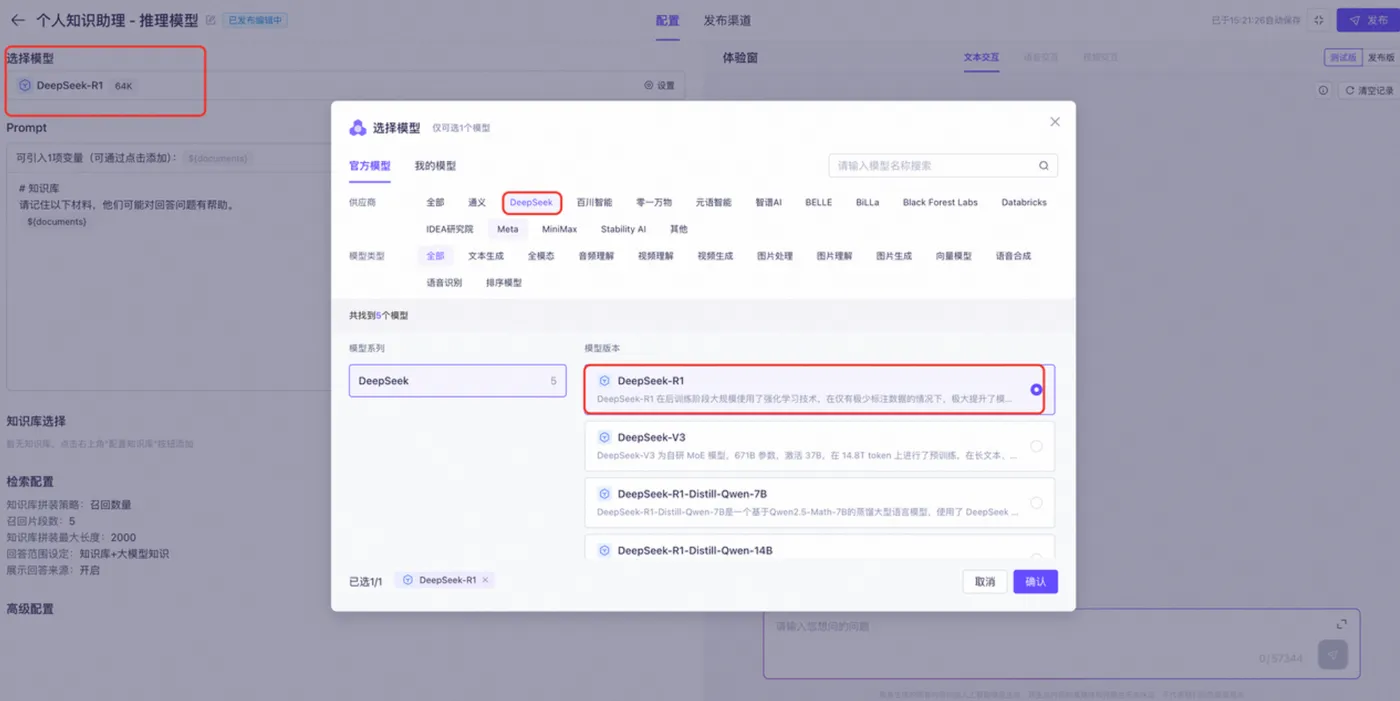
Task: Click the expand icon in the chat input
Action: 1342,624
